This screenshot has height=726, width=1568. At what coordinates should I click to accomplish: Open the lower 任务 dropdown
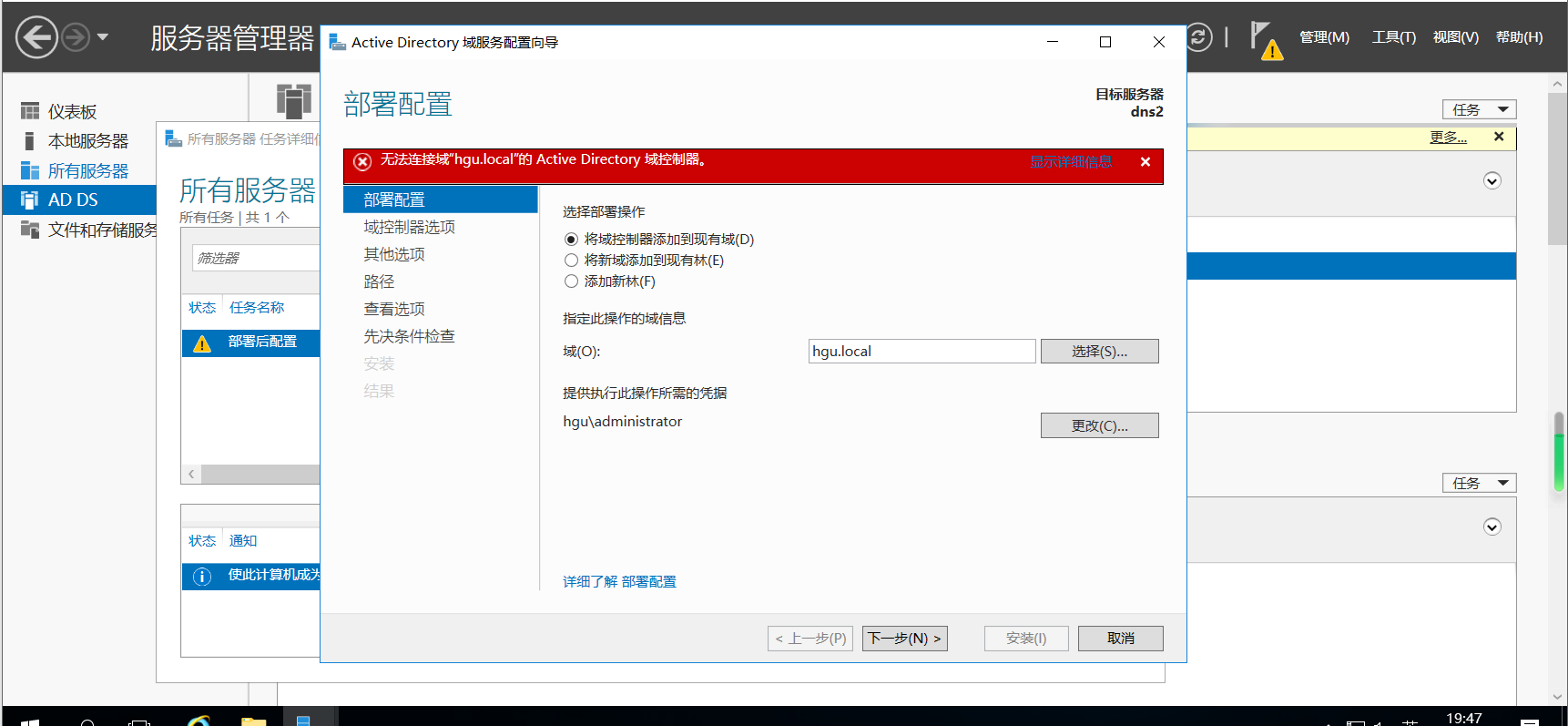(x=1479, y=483)
